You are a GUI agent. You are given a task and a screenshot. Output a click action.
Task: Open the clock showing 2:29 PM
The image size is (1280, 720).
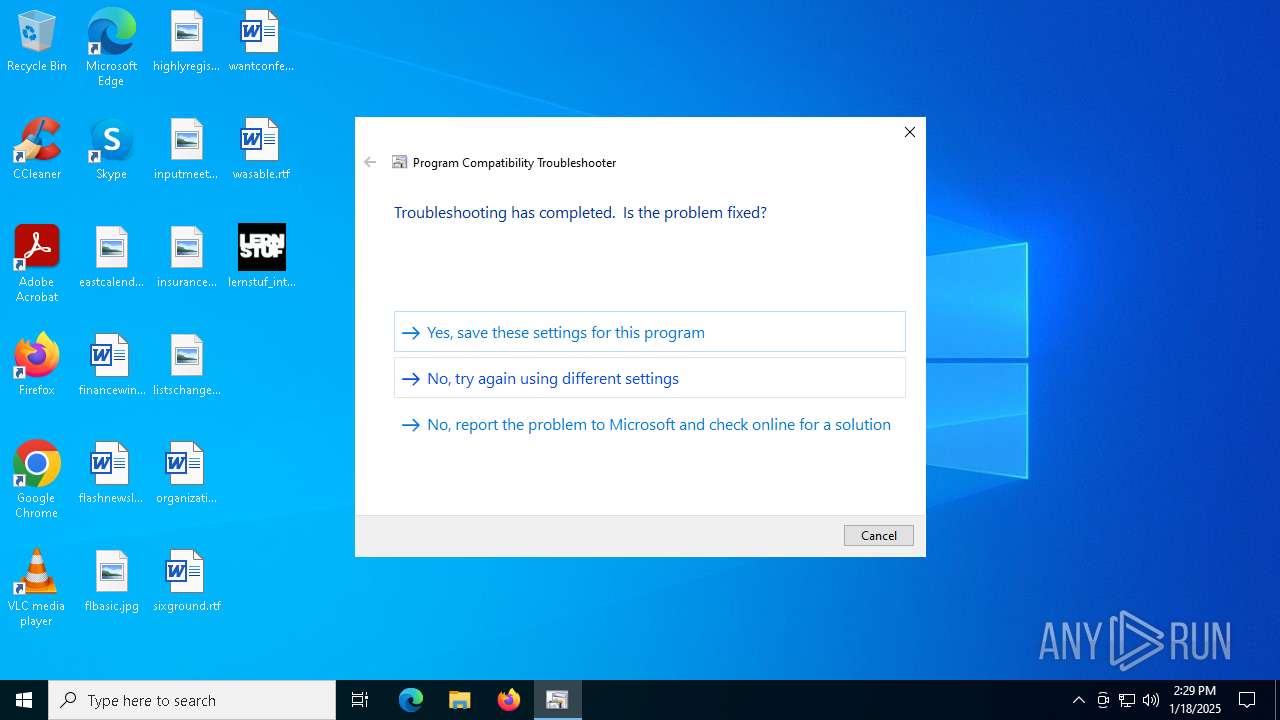coord(1195,700)
